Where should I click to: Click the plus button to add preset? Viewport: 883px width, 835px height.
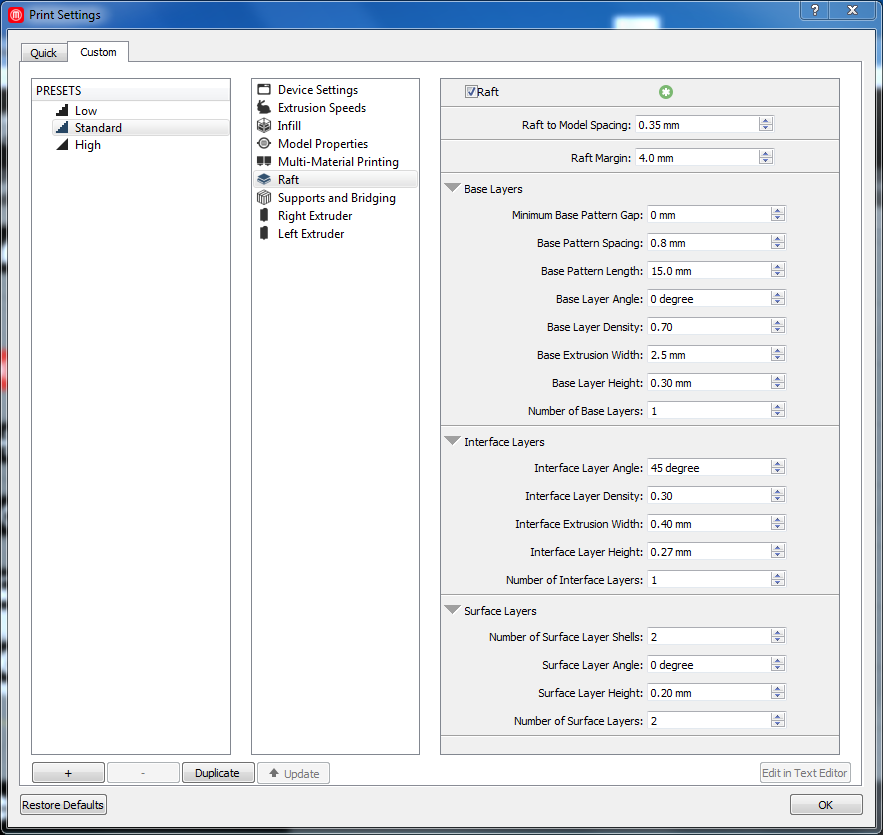(68, 773)
